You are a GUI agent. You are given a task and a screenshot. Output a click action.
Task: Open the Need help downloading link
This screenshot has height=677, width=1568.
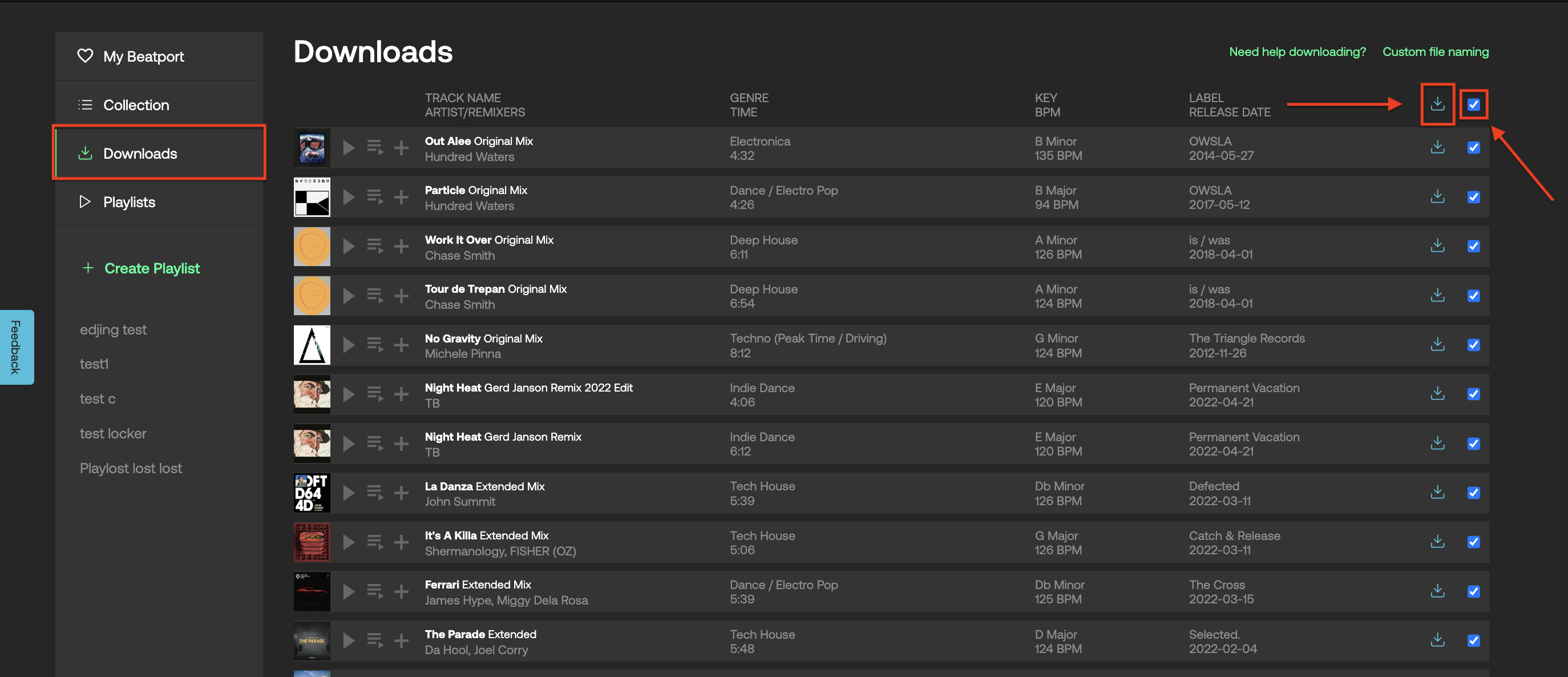tap(1296, 52)
